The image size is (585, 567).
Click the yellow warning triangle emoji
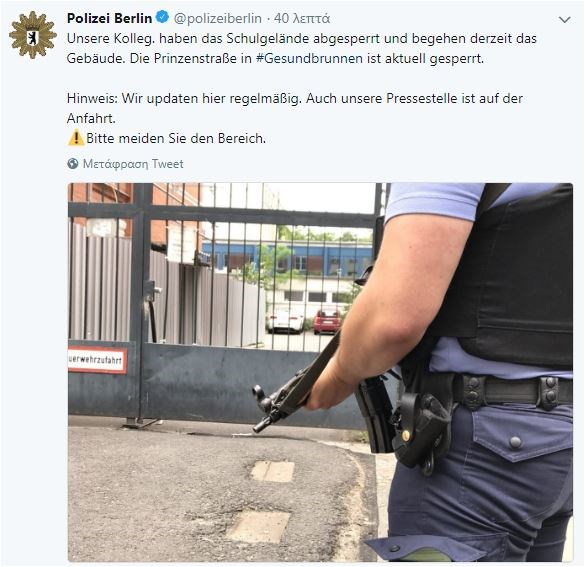coord(76,138)
